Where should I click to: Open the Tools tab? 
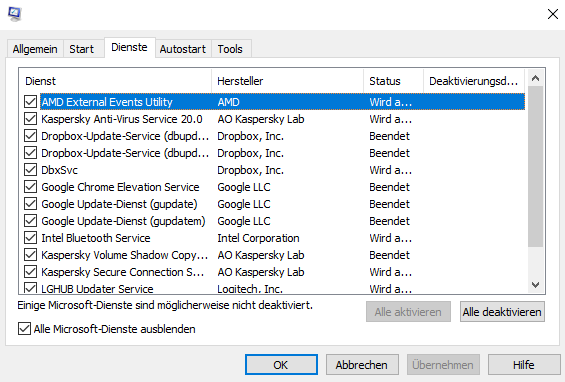(230, 49)
